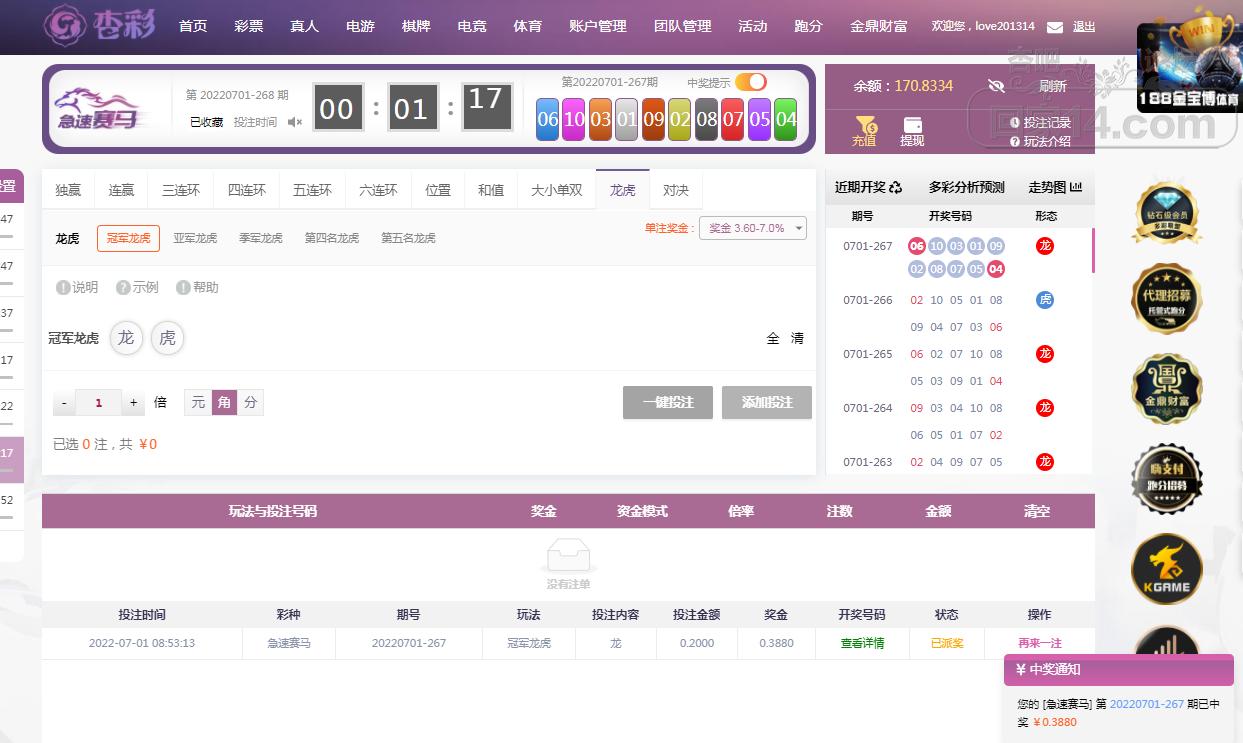Click the multiplier input field
The width and height of the screenshot is (1243, 743).
(x=98, y=403)
